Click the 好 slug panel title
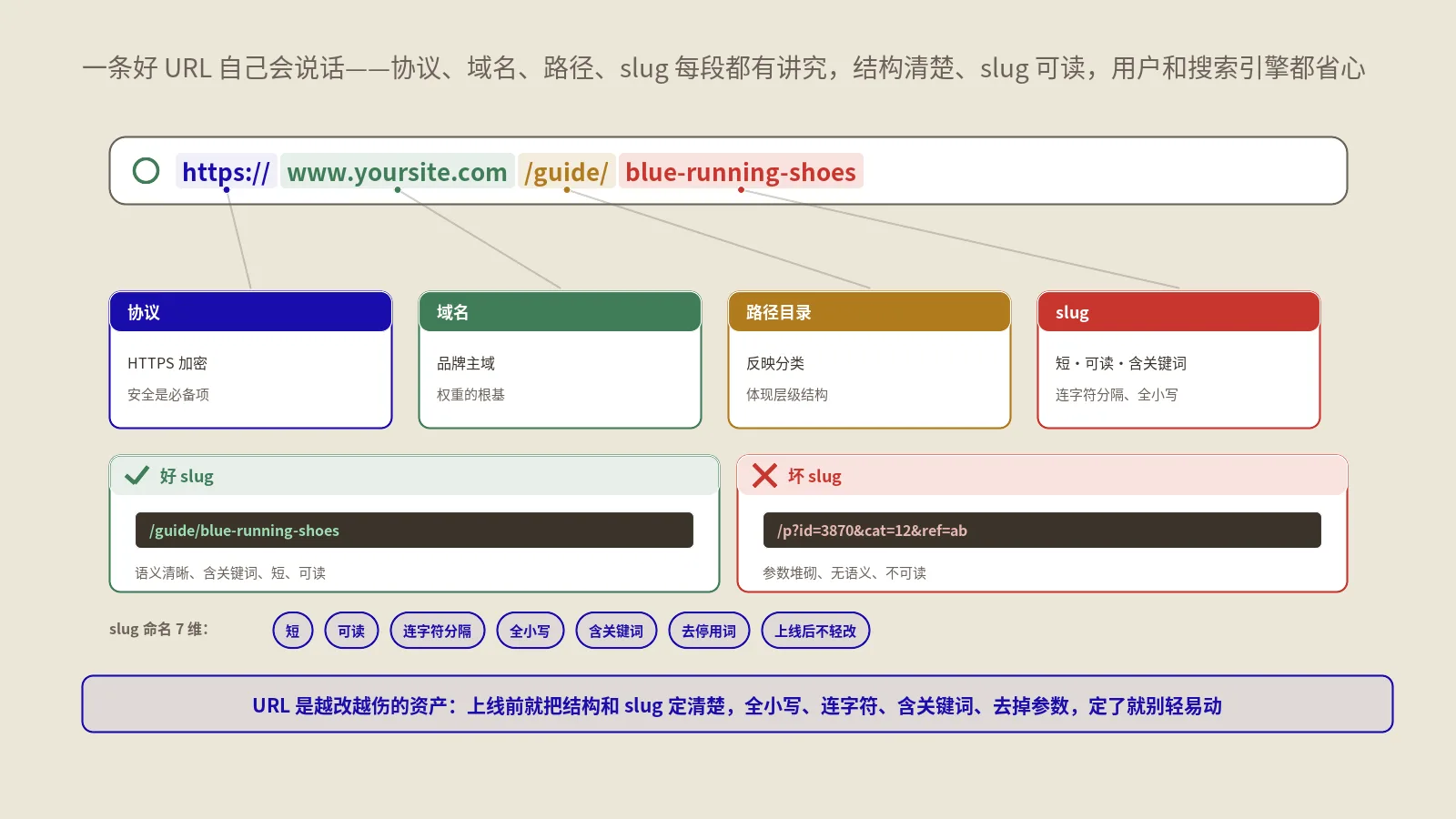 [x=187, y=476]
